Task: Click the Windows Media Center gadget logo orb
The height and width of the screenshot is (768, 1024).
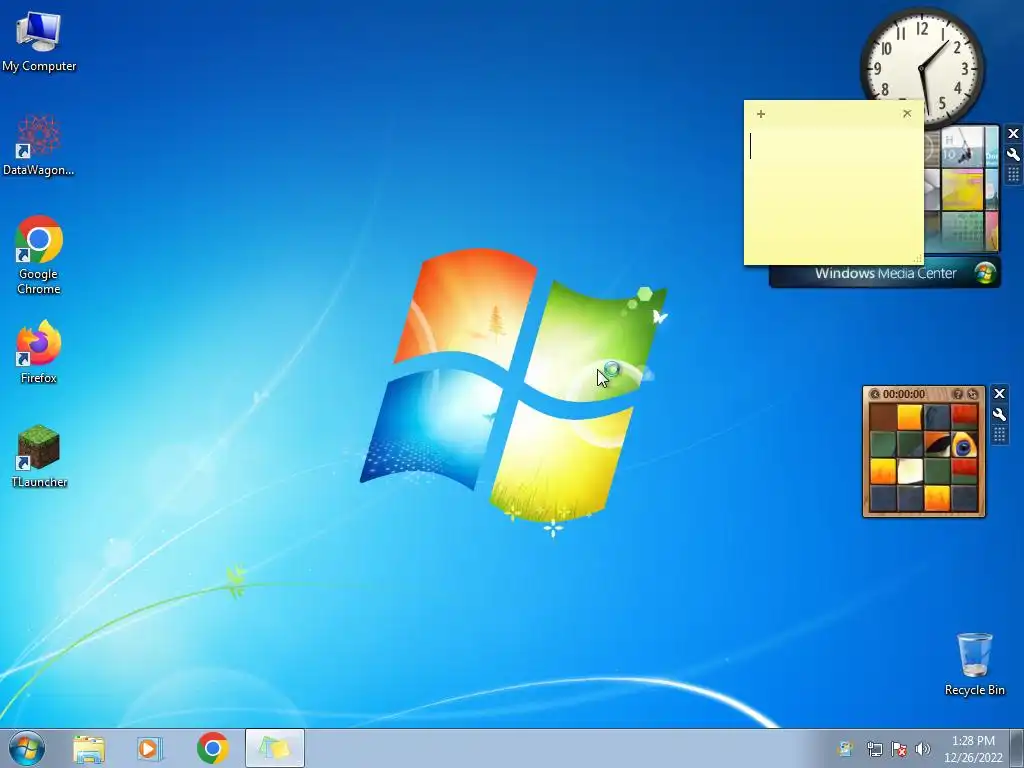Action: pos(985,273)
